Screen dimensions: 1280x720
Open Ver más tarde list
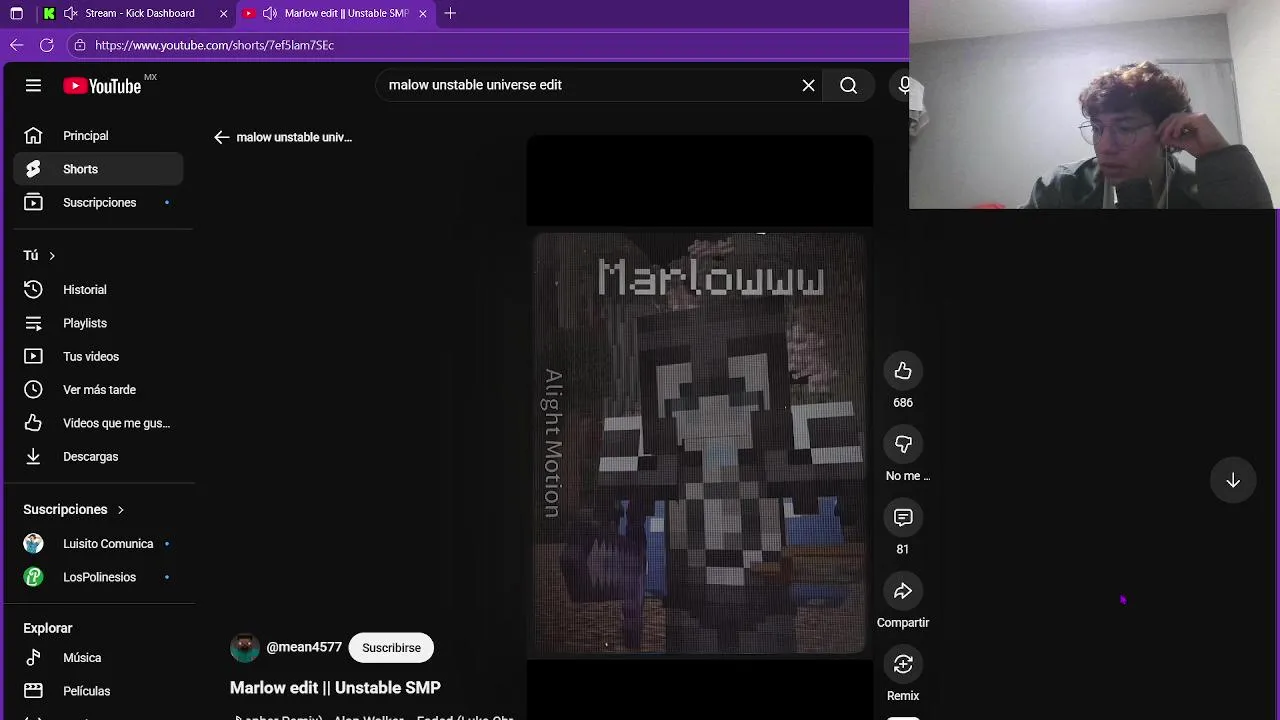pos(98,390)
